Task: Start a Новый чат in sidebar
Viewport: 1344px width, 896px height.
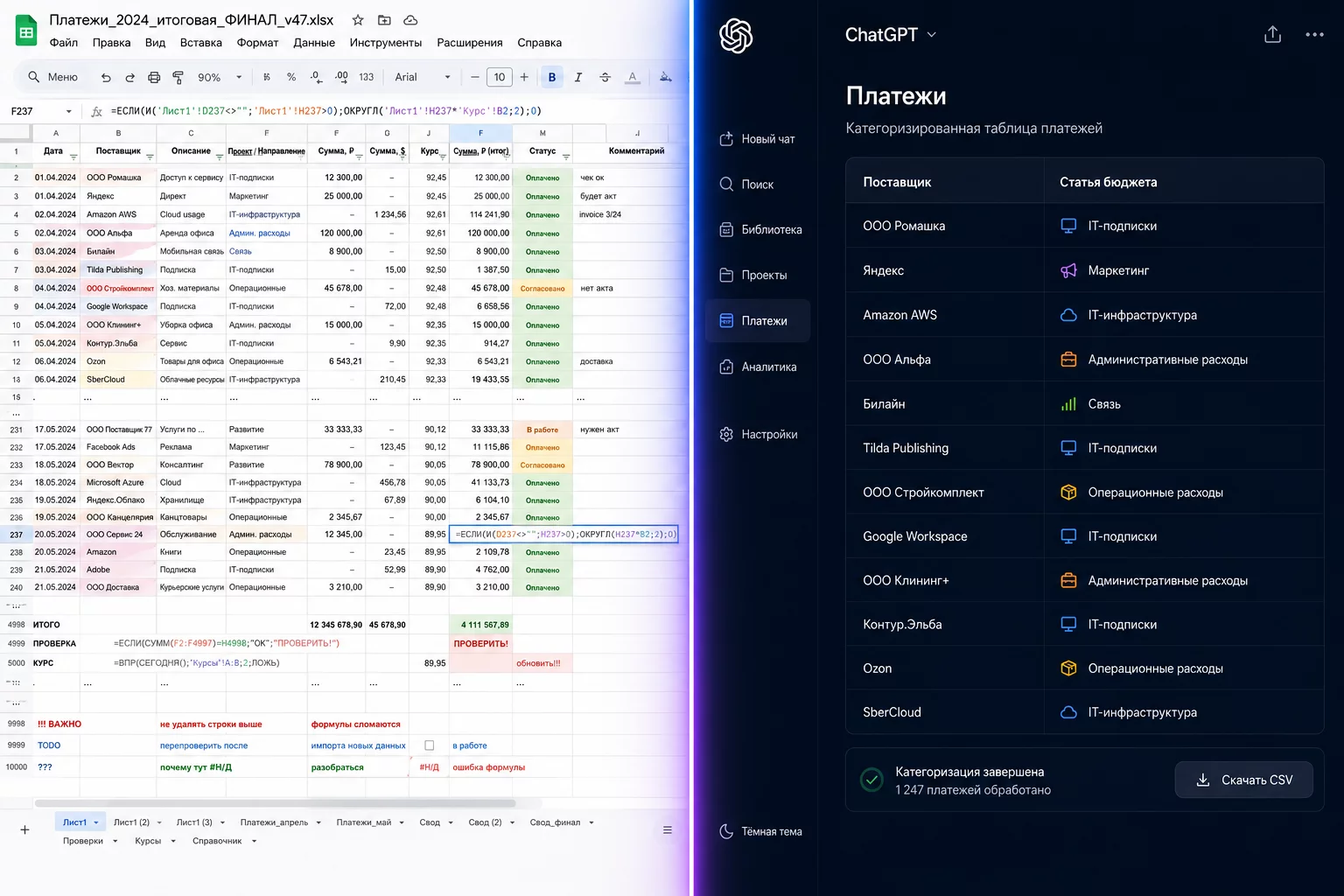Action: point(758,139)
